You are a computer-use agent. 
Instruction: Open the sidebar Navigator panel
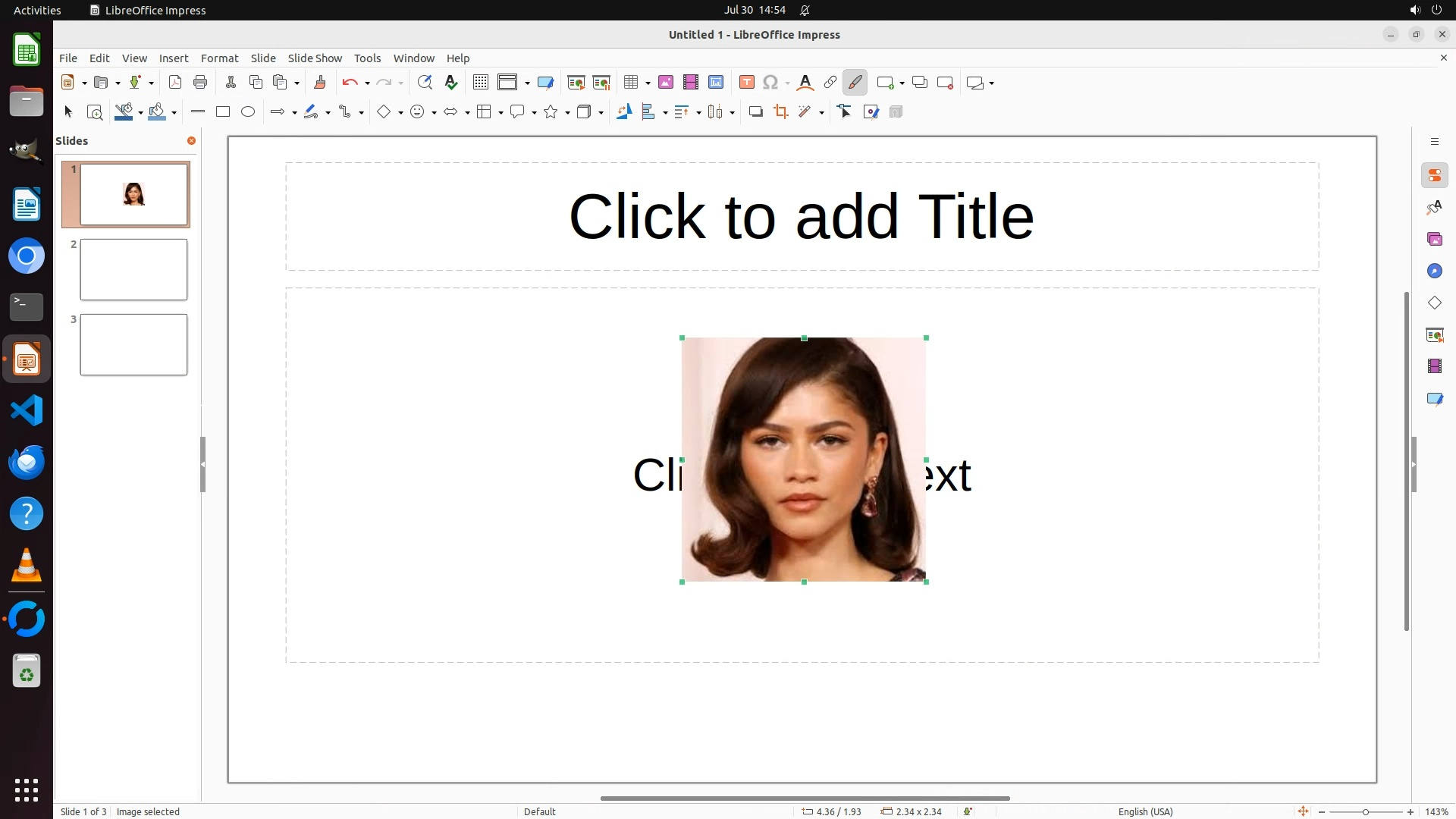pyautogui.click(x=1434, y=271)
